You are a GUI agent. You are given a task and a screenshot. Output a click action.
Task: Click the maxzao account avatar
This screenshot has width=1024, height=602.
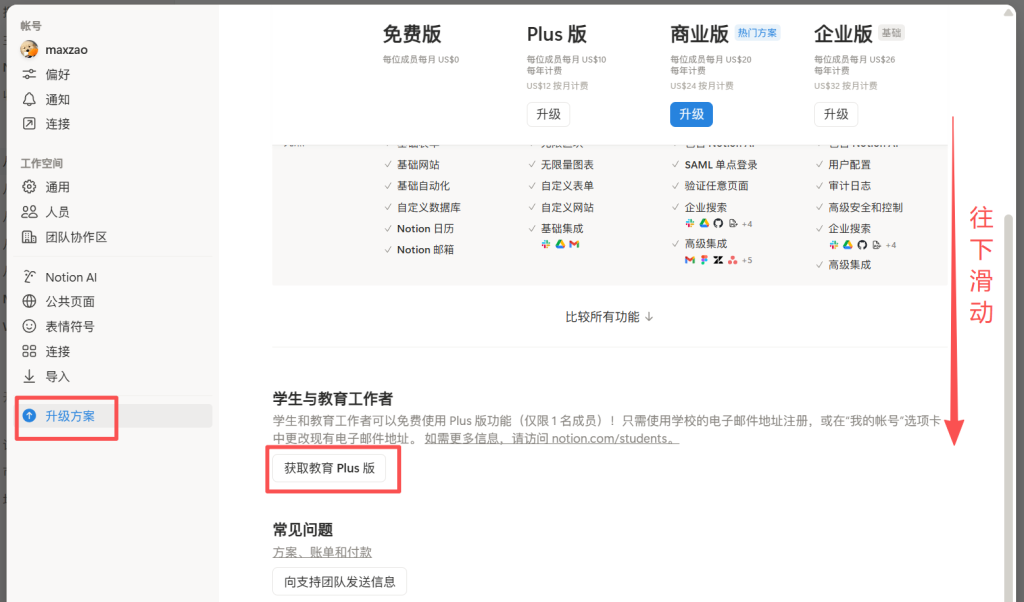29,49
